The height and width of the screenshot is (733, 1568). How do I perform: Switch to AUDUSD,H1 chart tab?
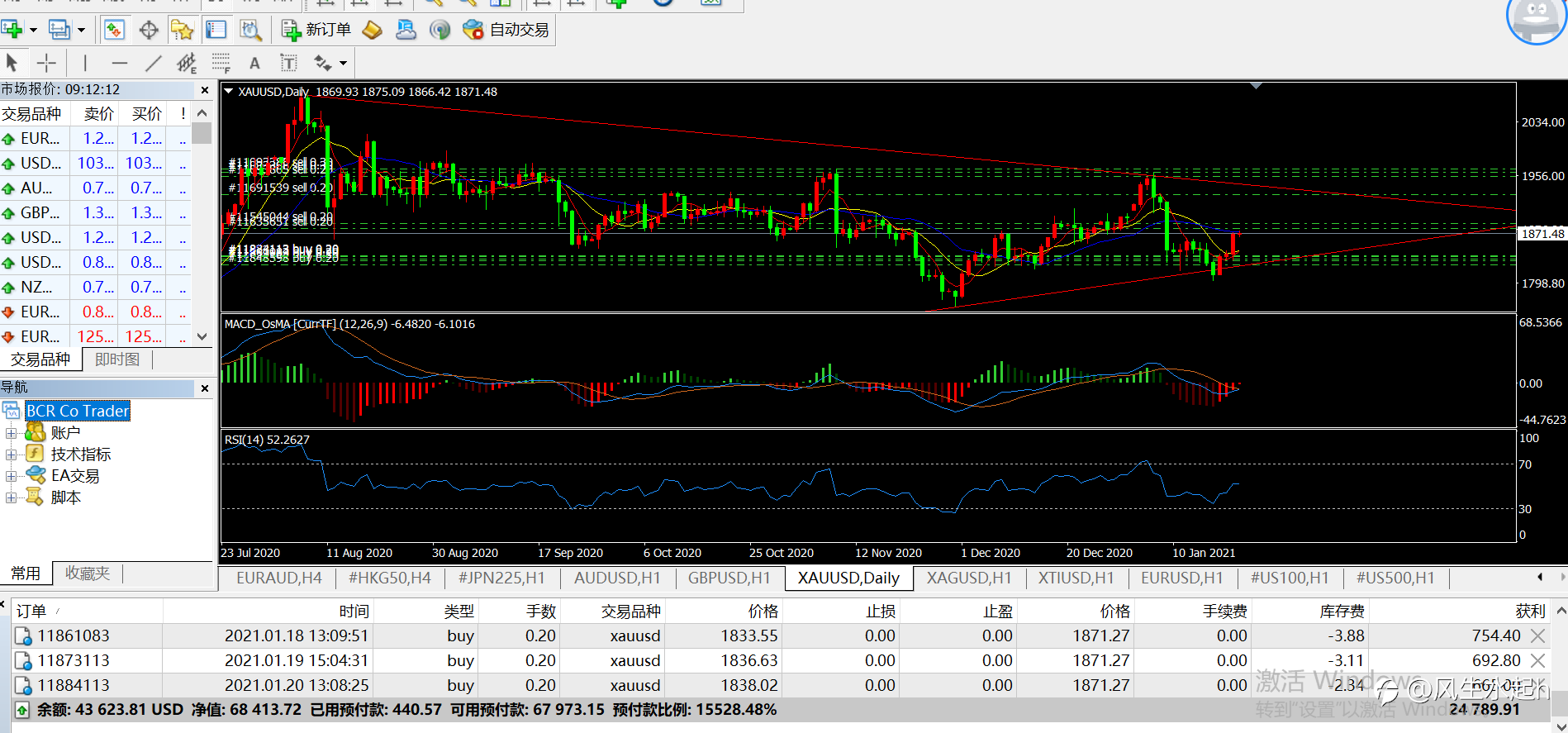[x=617, y=578]
